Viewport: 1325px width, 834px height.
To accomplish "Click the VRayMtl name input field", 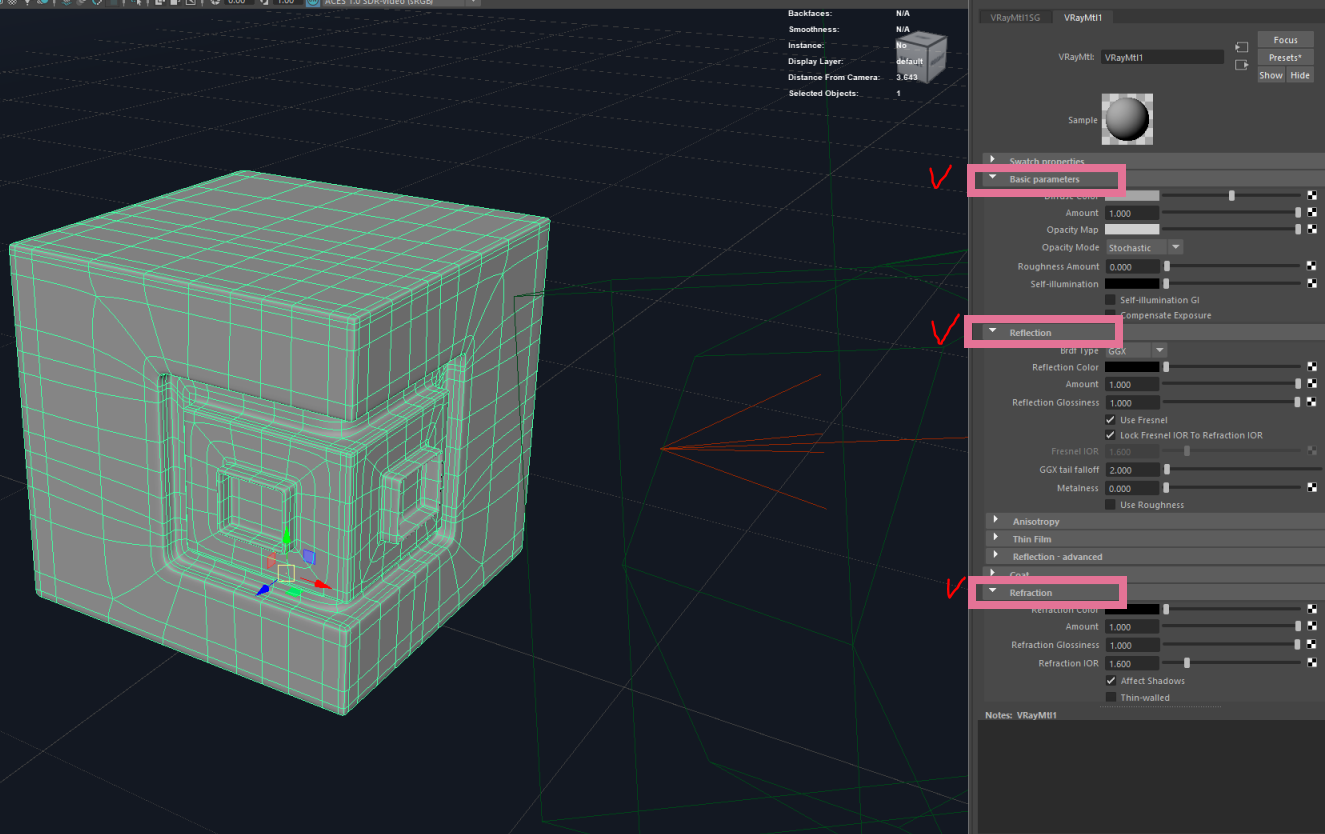I will tap(1162, 57).
